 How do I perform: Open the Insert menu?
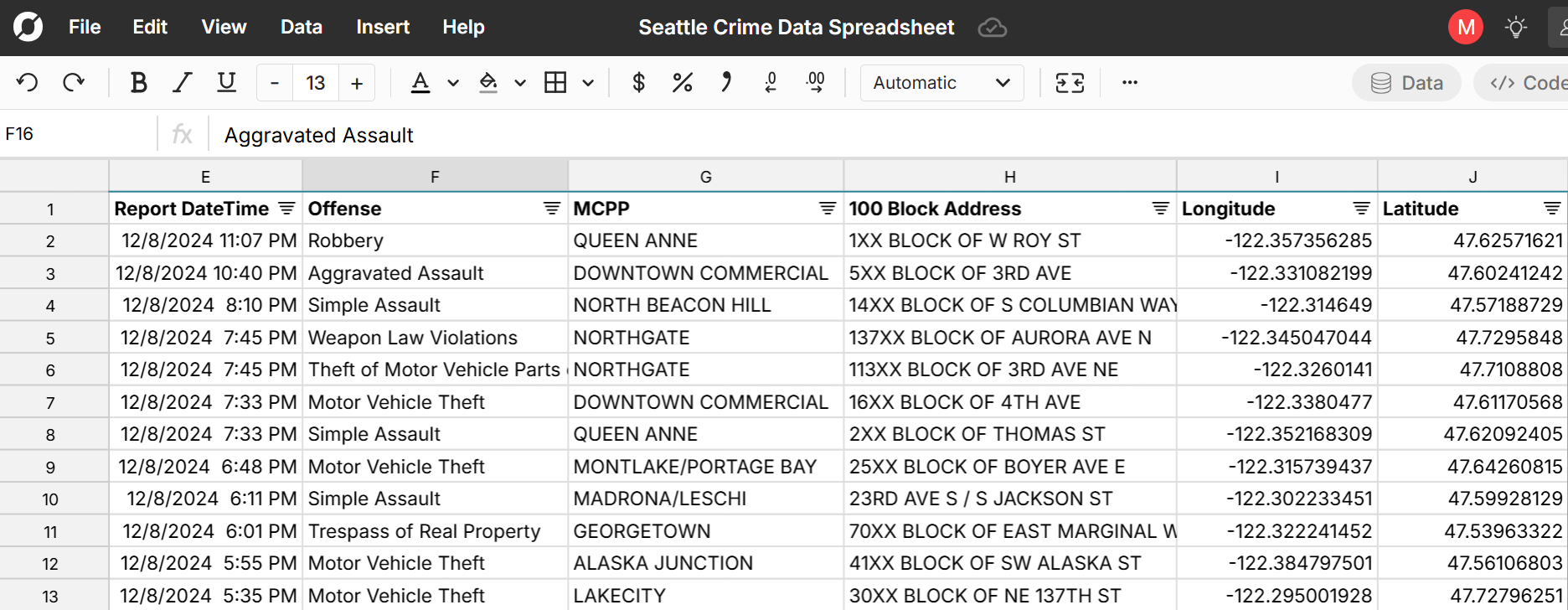coord(382,27)
